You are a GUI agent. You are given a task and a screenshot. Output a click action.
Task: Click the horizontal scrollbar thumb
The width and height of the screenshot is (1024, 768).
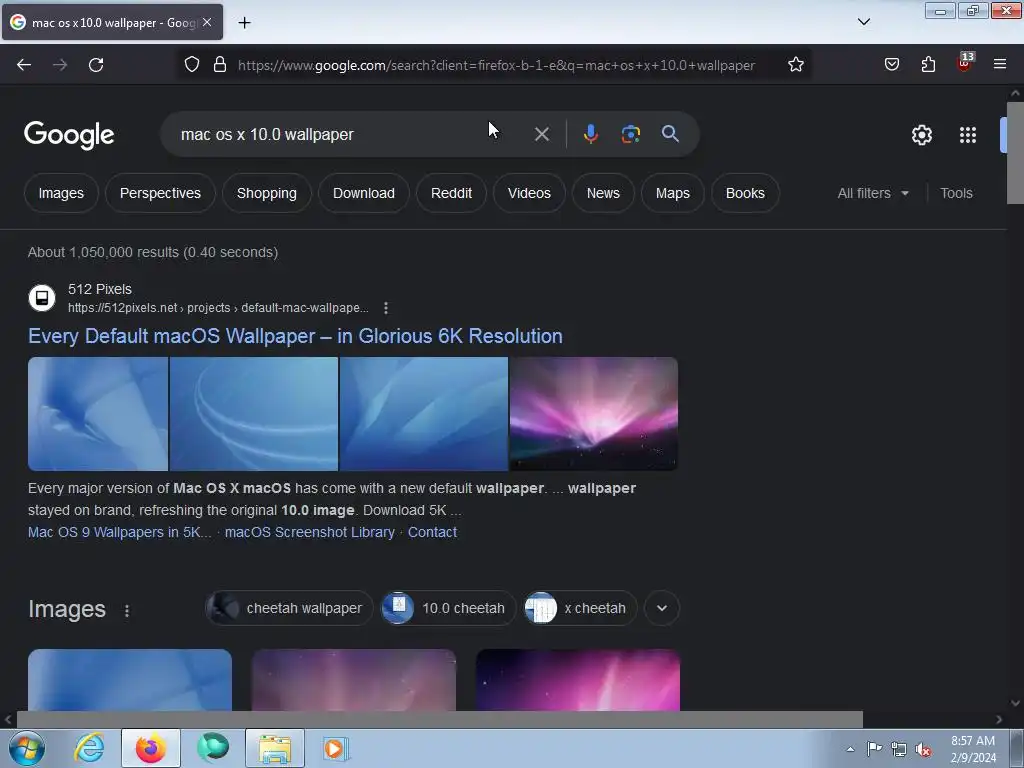tap(439, 720)
